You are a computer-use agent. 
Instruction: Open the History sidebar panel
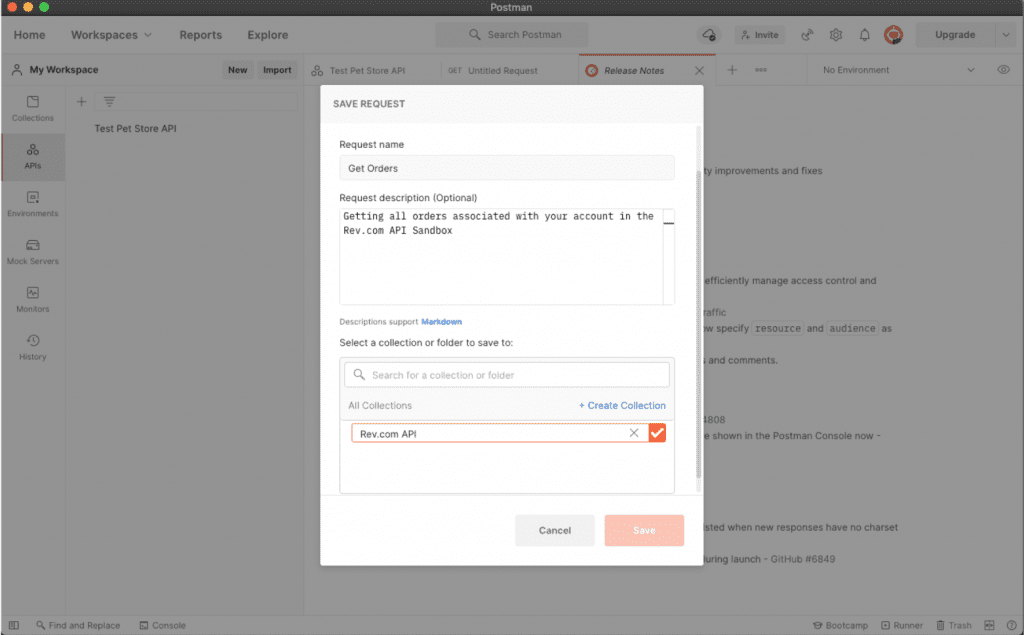click(x=33, y=347)
